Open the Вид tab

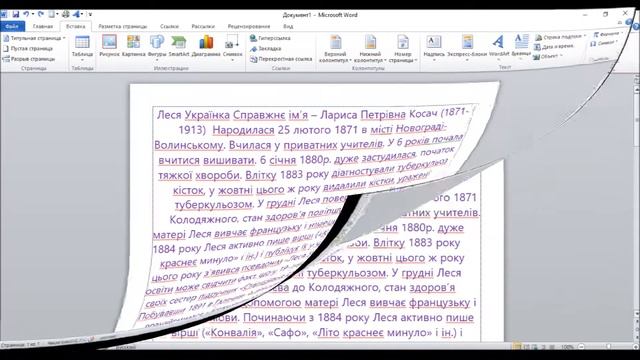pos(288,26)
